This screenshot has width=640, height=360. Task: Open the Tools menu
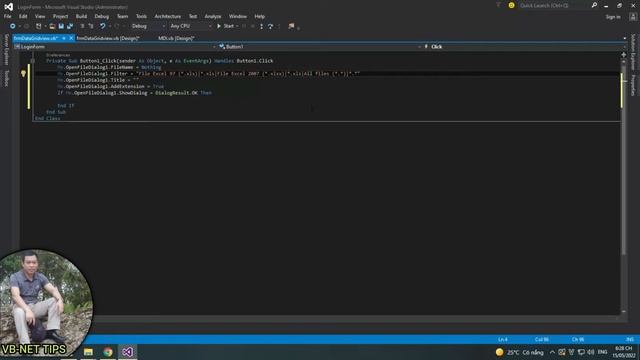141,16
